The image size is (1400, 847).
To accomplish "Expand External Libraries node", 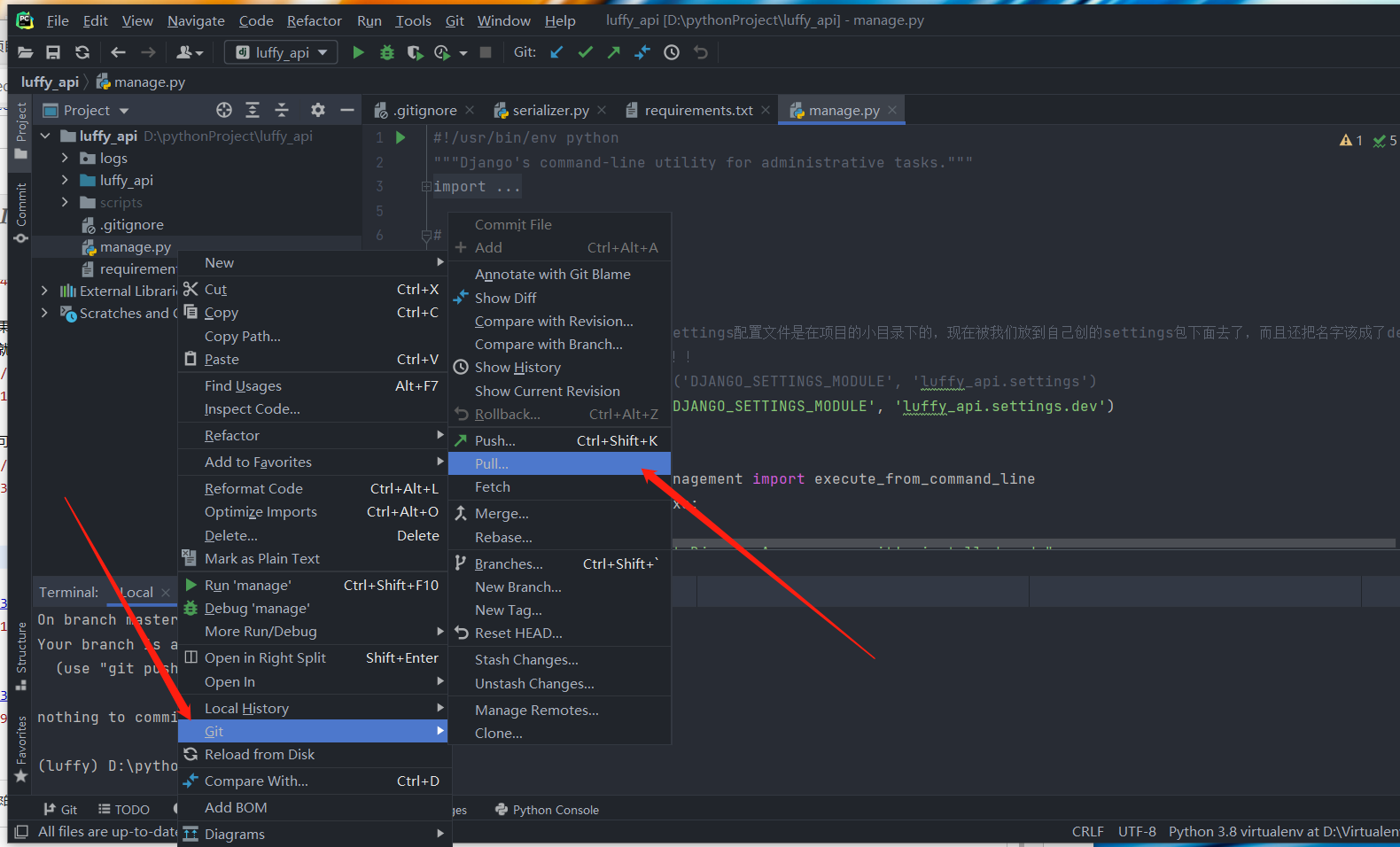I will pos(45,291).
